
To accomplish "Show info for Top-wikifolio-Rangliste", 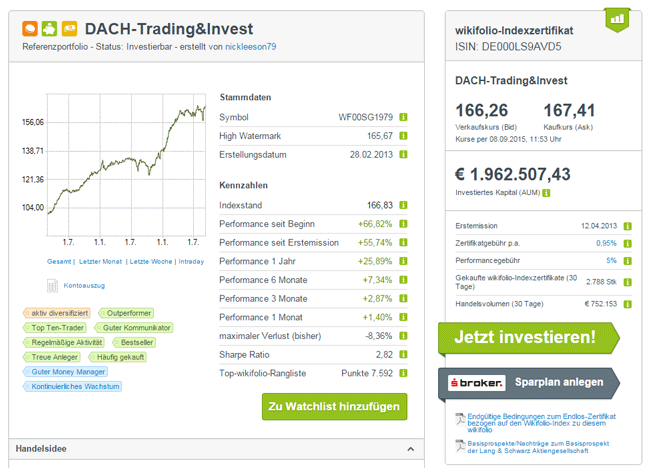I will pos(403,373).
